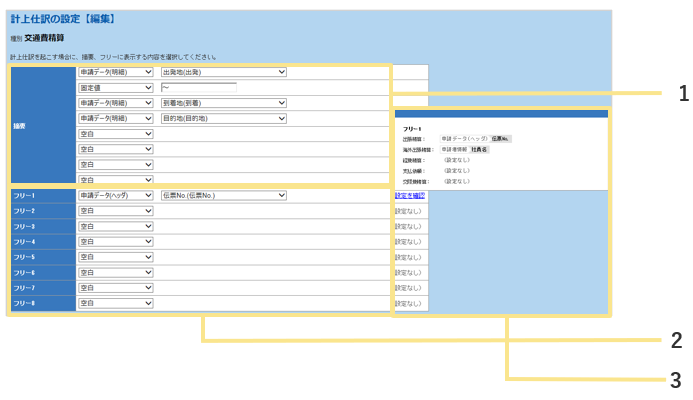Viewport: 693px width, 400px height.
Task: Expand the フリー5 row dropdown
Action: coord(115,257)
